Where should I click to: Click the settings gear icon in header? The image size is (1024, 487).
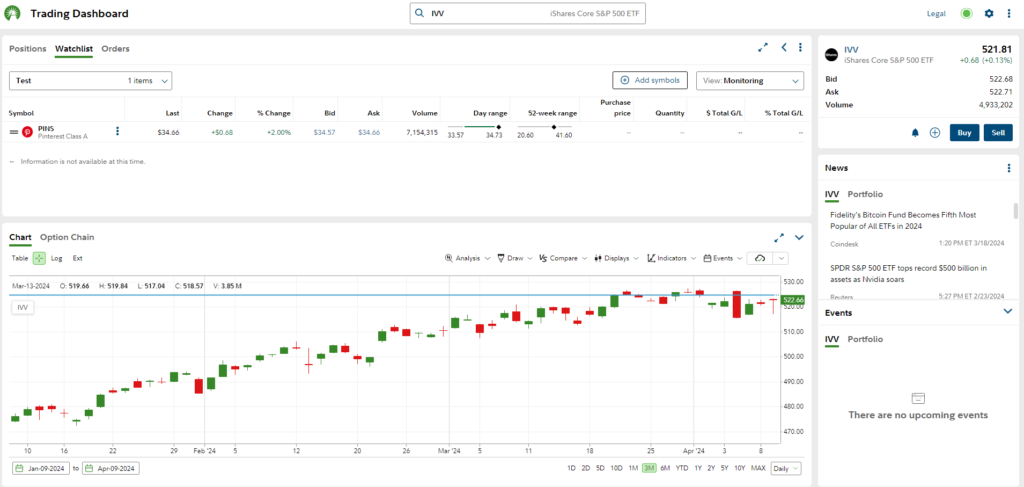(989, 13)
